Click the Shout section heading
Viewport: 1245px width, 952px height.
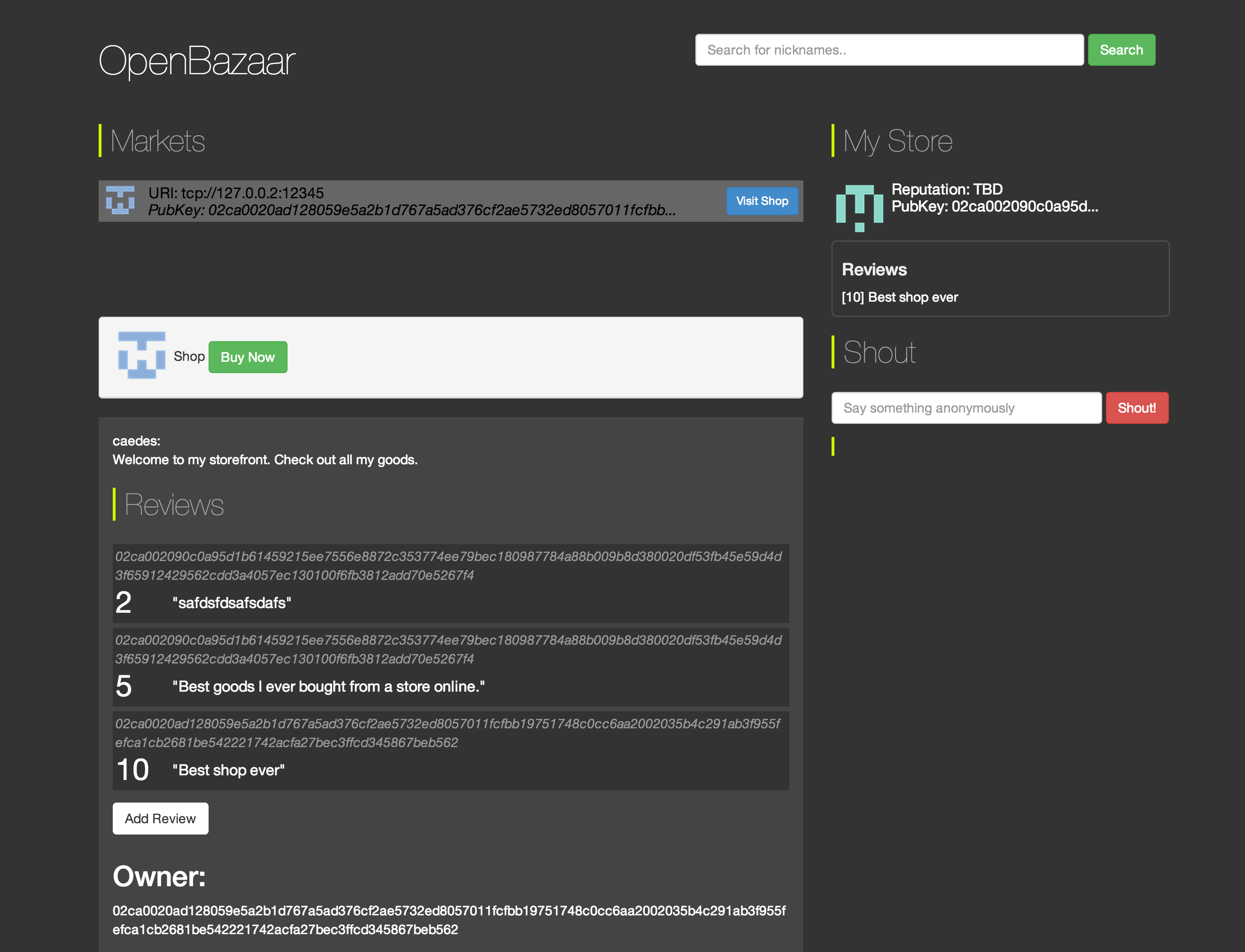tap(879, 352)
